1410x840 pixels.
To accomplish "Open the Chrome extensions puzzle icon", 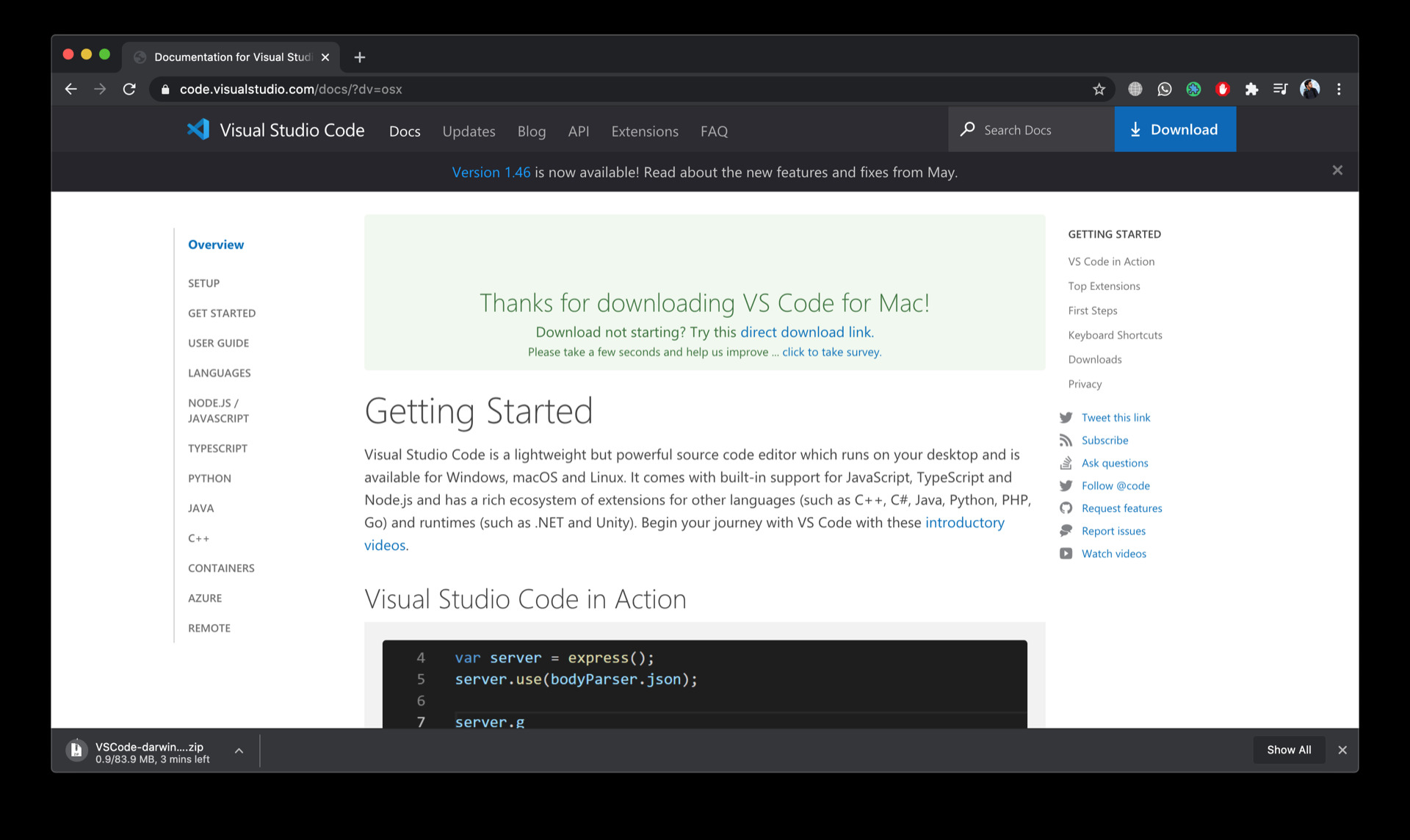I will tap(1251, 89).
